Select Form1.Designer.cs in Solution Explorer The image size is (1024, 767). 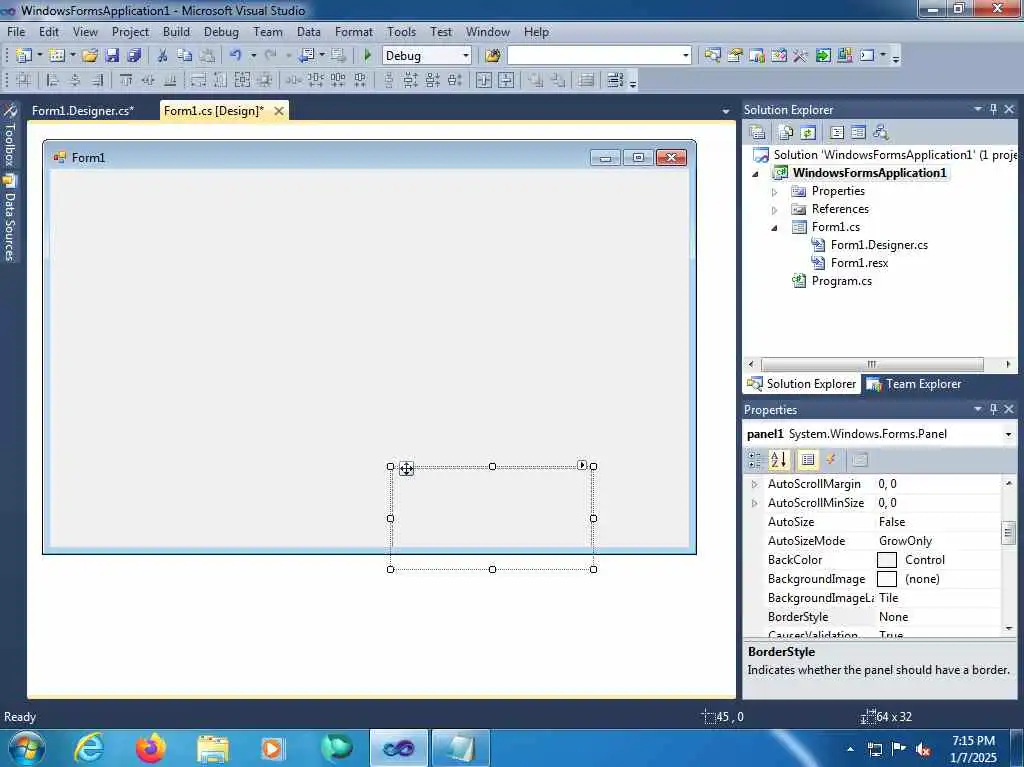[x=879, y=245]
